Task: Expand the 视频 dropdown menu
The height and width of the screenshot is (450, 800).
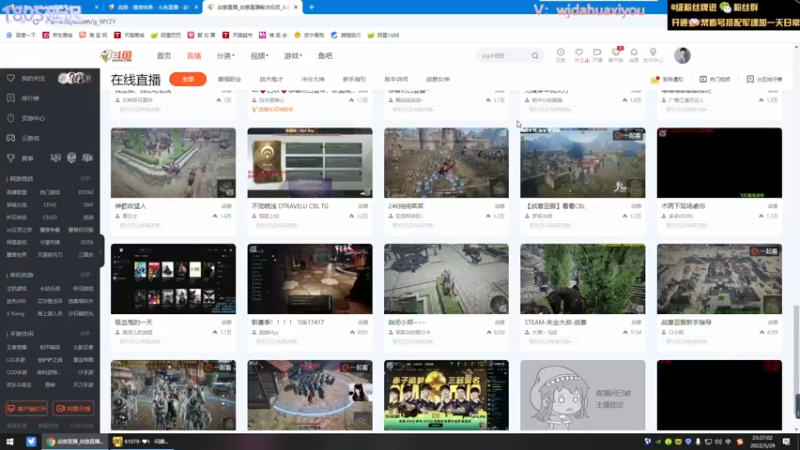Action: click(x=259, y=56)
